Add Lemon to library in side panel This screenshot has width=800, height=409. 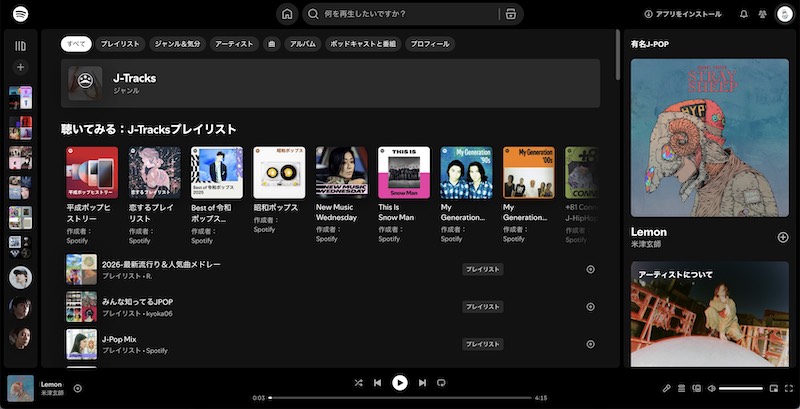click(783, 237)
